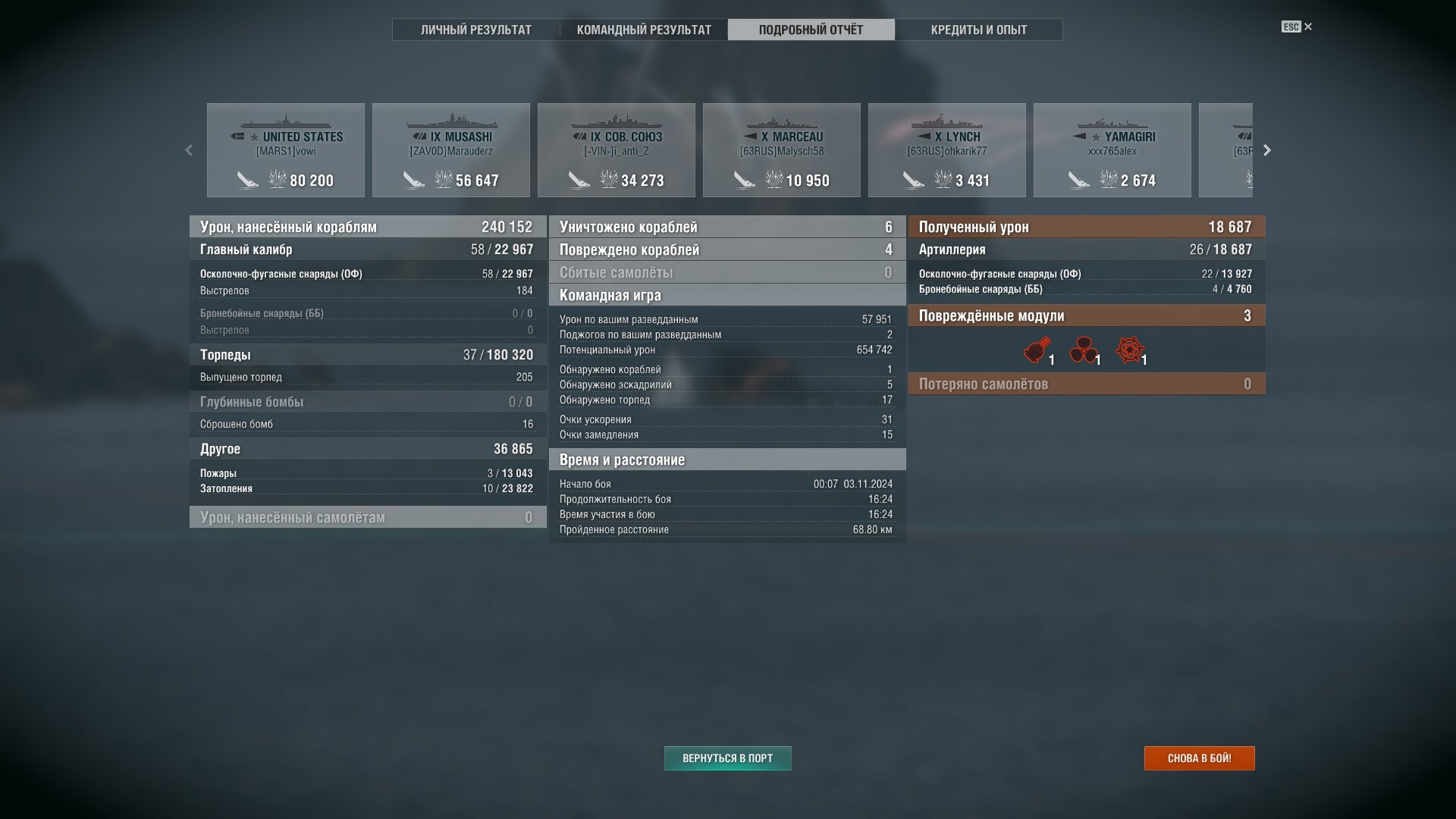This screenshot has width=1456, height=819.
Task: Click the damaged main battery module icon
Action: 1037,350
